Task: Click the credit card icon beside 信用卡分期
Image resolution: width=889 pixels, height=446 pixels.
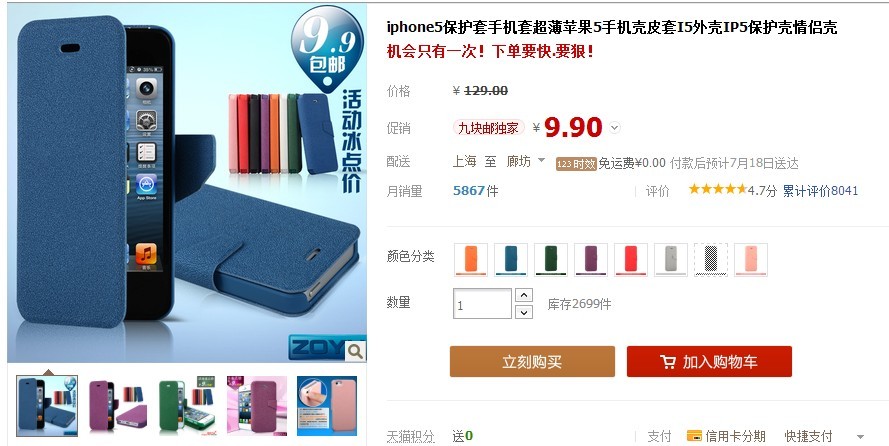Action: coord(694,436)
